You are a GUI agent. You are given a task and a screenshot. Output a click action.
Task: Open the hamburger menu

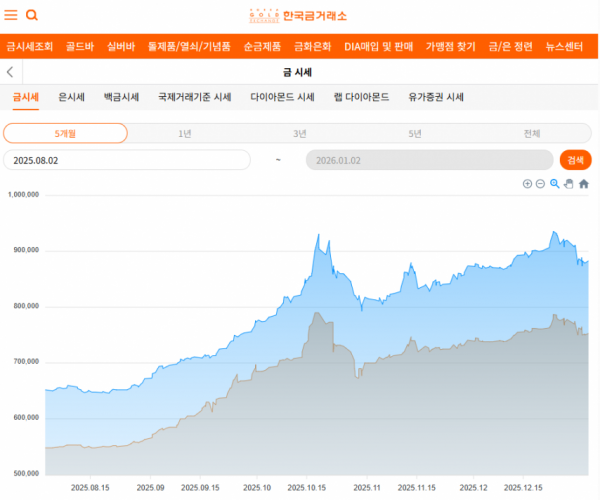pos(11,15)
